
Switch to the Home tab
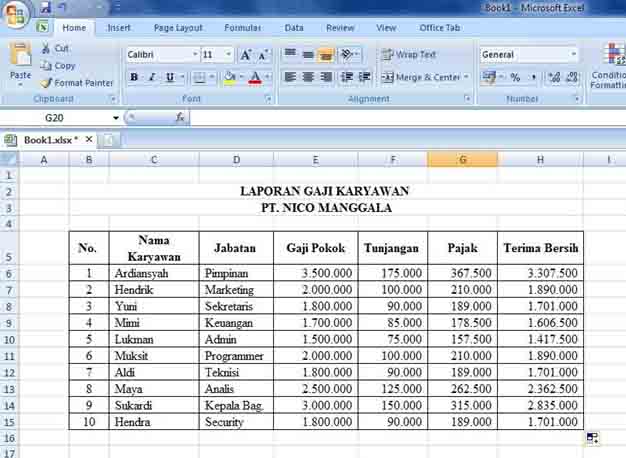74,28
